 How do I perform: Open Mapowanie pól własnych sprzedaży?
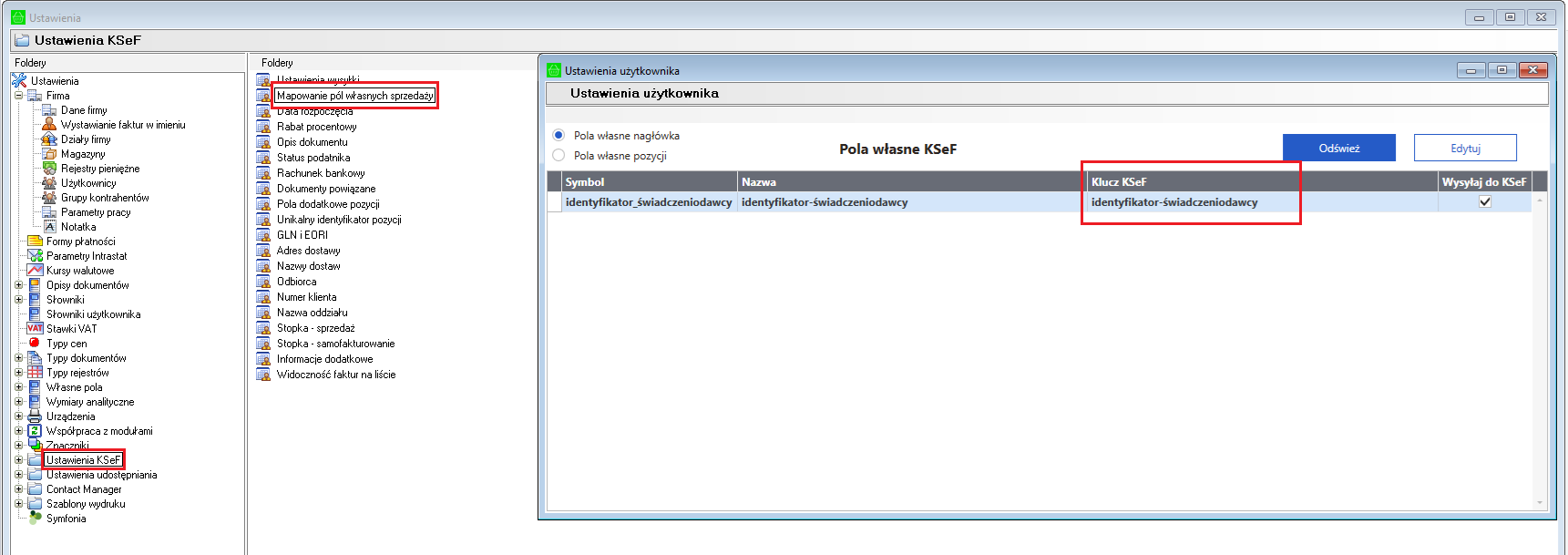(355, 96)
